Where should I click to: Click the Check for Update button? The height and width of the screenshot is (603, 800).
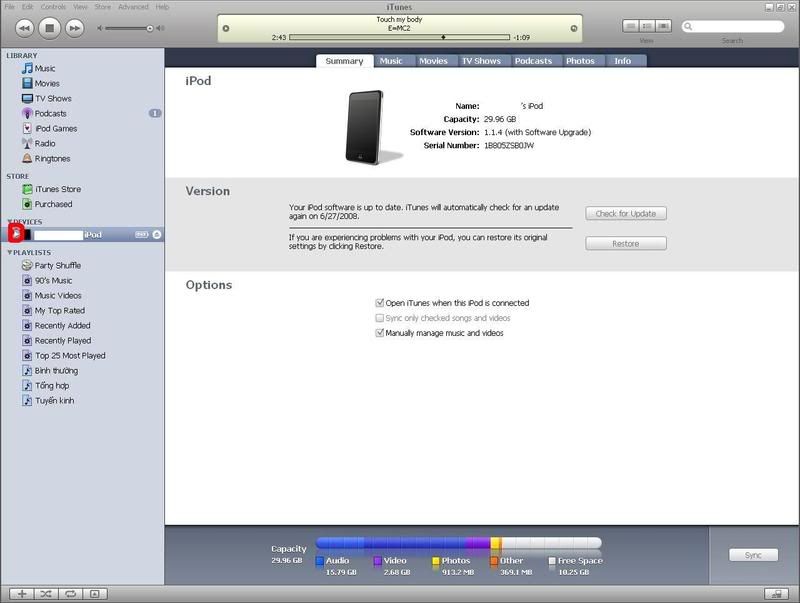tap(626, 213)
